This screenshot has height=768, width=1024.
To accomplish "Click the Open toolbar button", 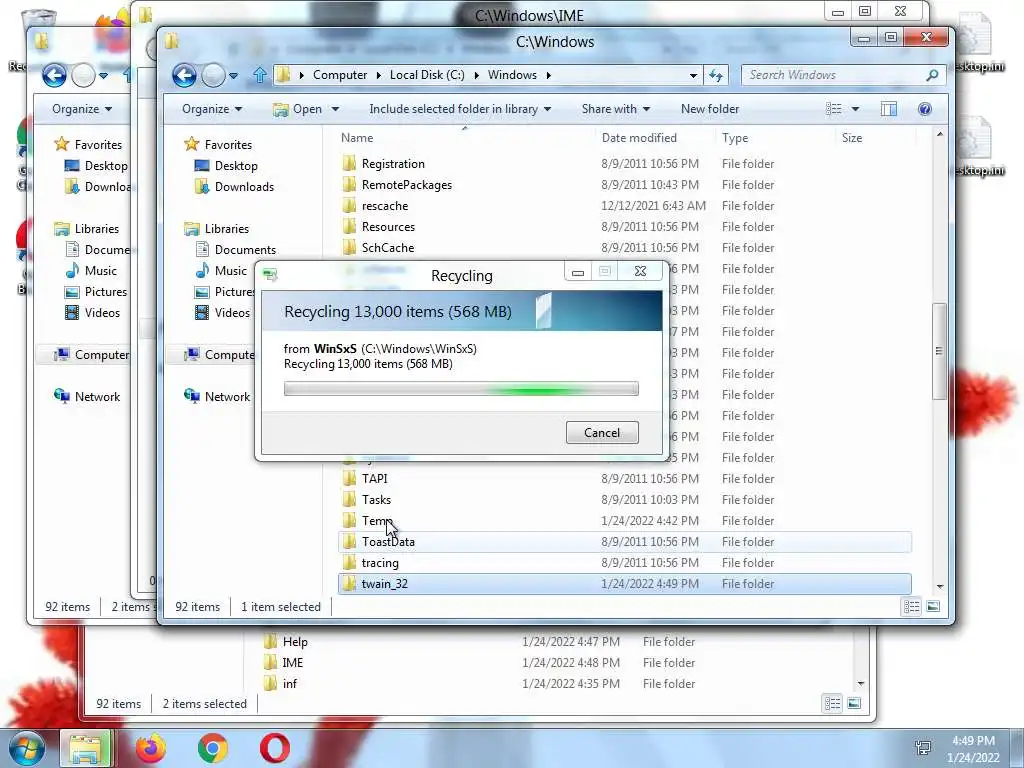I will [x=299, y=109].
